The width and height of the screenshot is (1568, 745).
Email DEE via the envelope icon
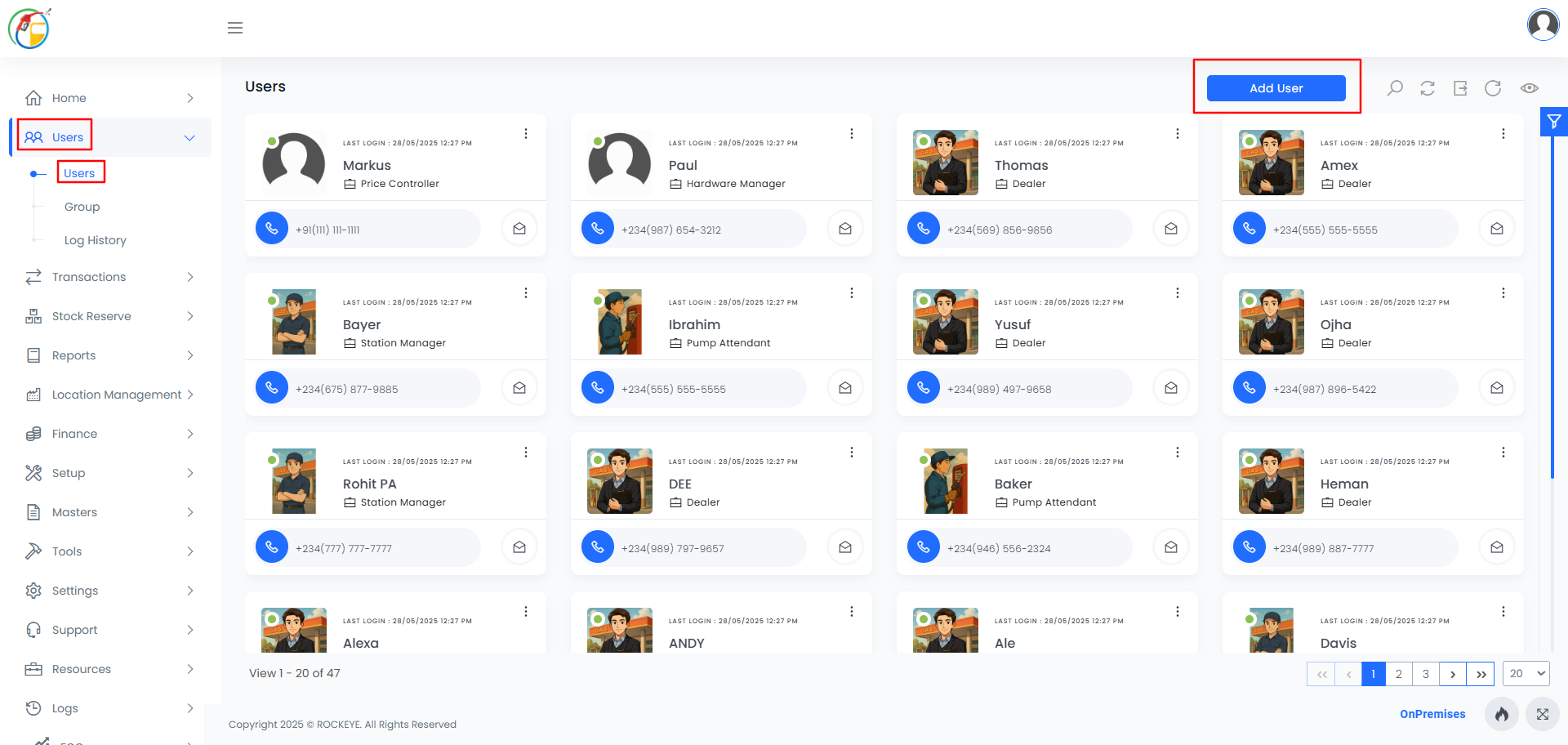pos(845,547)
